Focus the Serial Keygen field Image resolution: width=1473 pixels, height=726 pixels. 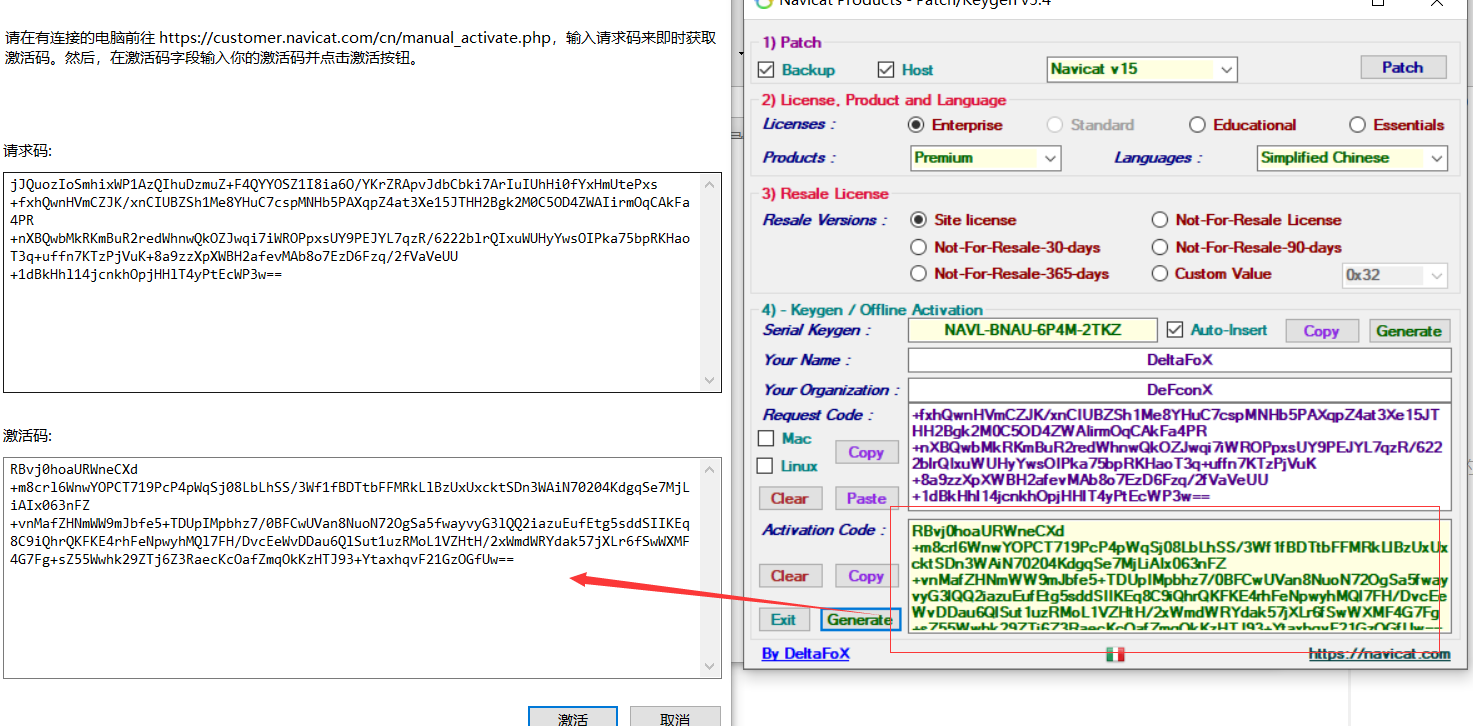tap(1033, 330)
